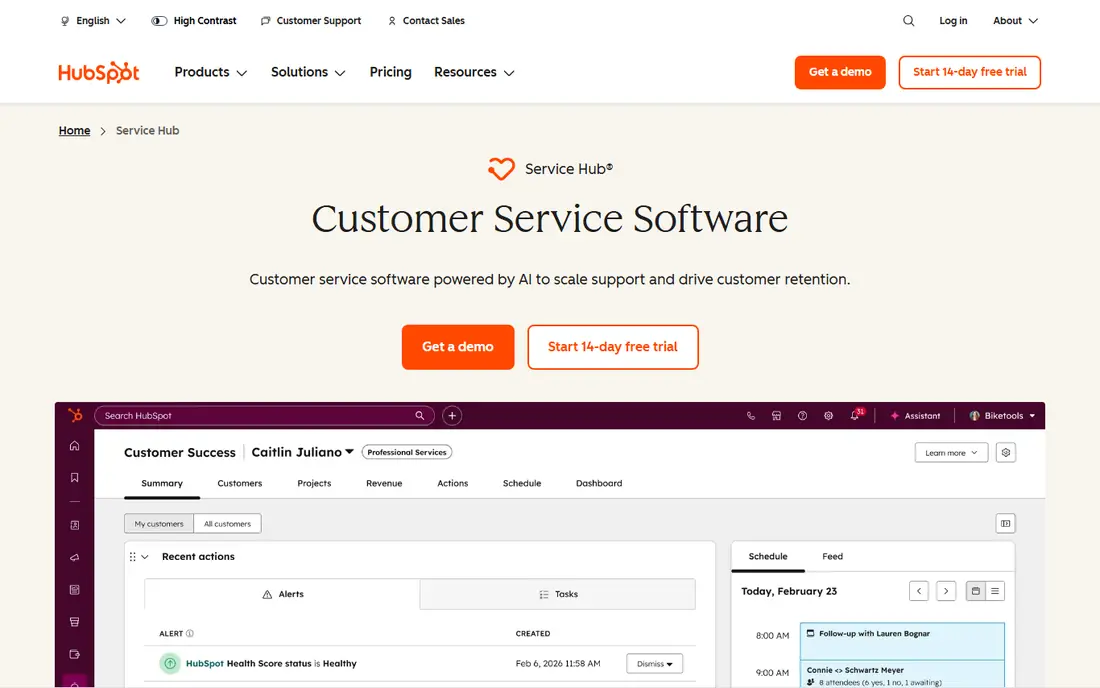Click the workspace settings gear beside Learn more
Screen dimensions: 1100x688
click(x=1005, y=452)
